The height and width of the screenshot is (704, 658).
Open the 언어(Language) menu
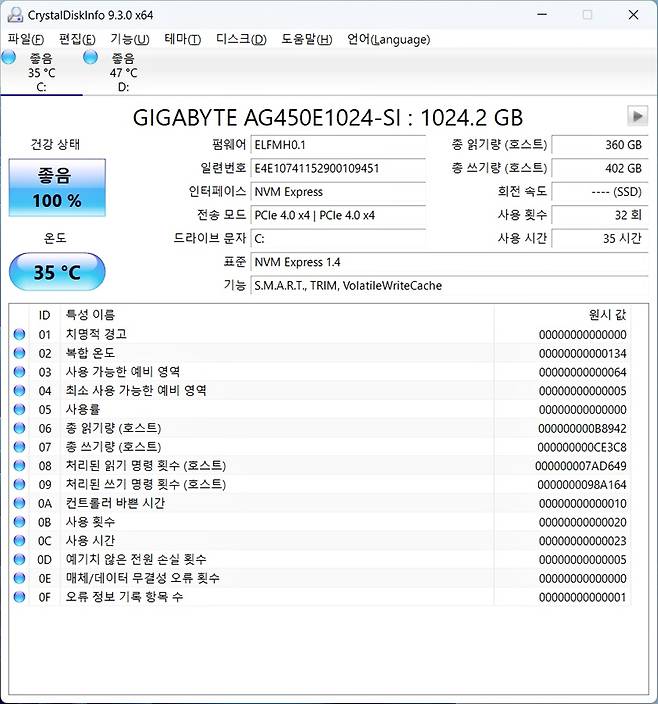[388, 39]
